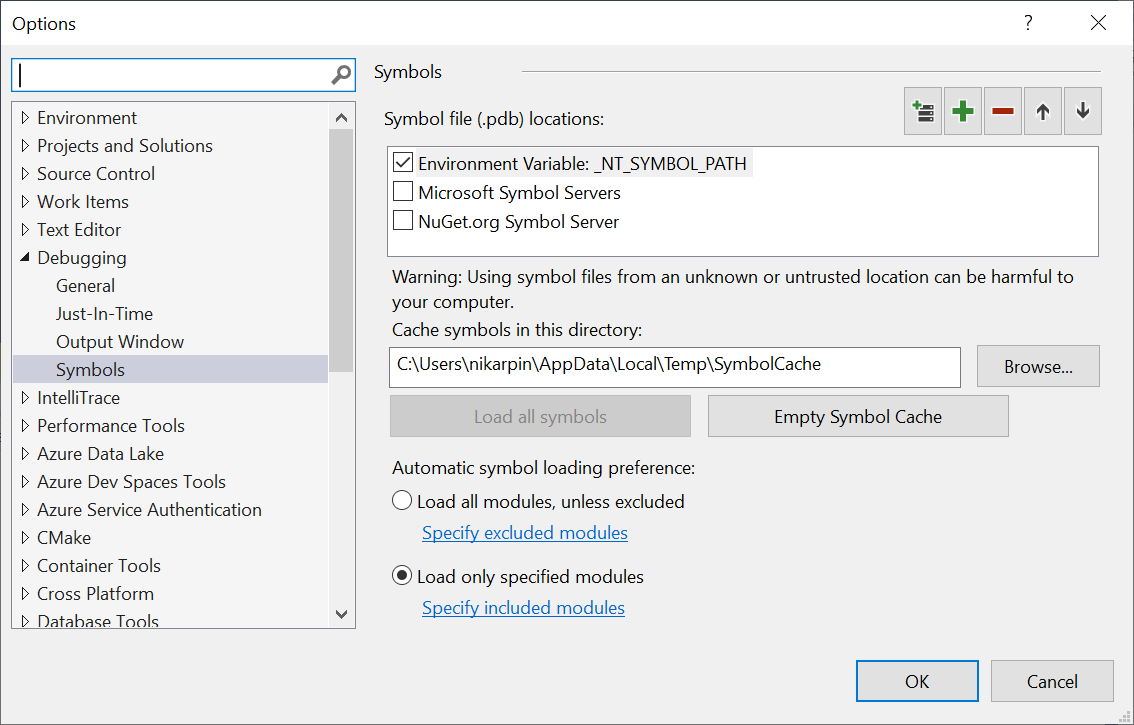Screen dimensions: 1134x725
Task: Open the Just-In-Time debugging page
Action: [x=104, y=314]
